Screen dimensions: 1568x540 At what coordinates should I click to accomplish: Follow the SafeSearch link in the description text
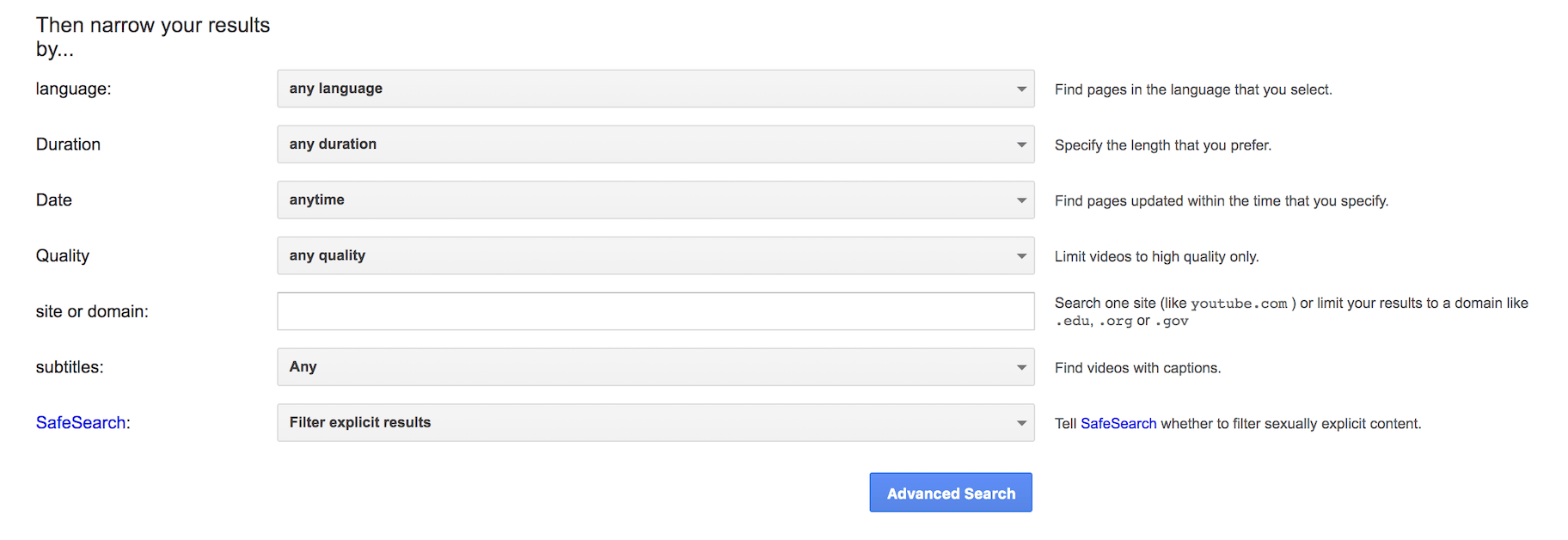[x=1118, y=423]
